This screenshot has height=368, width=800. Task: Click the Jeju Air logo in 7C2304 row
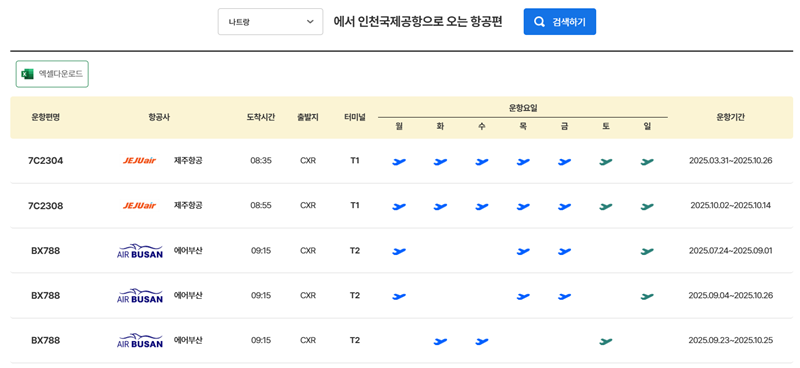point(139,161)
